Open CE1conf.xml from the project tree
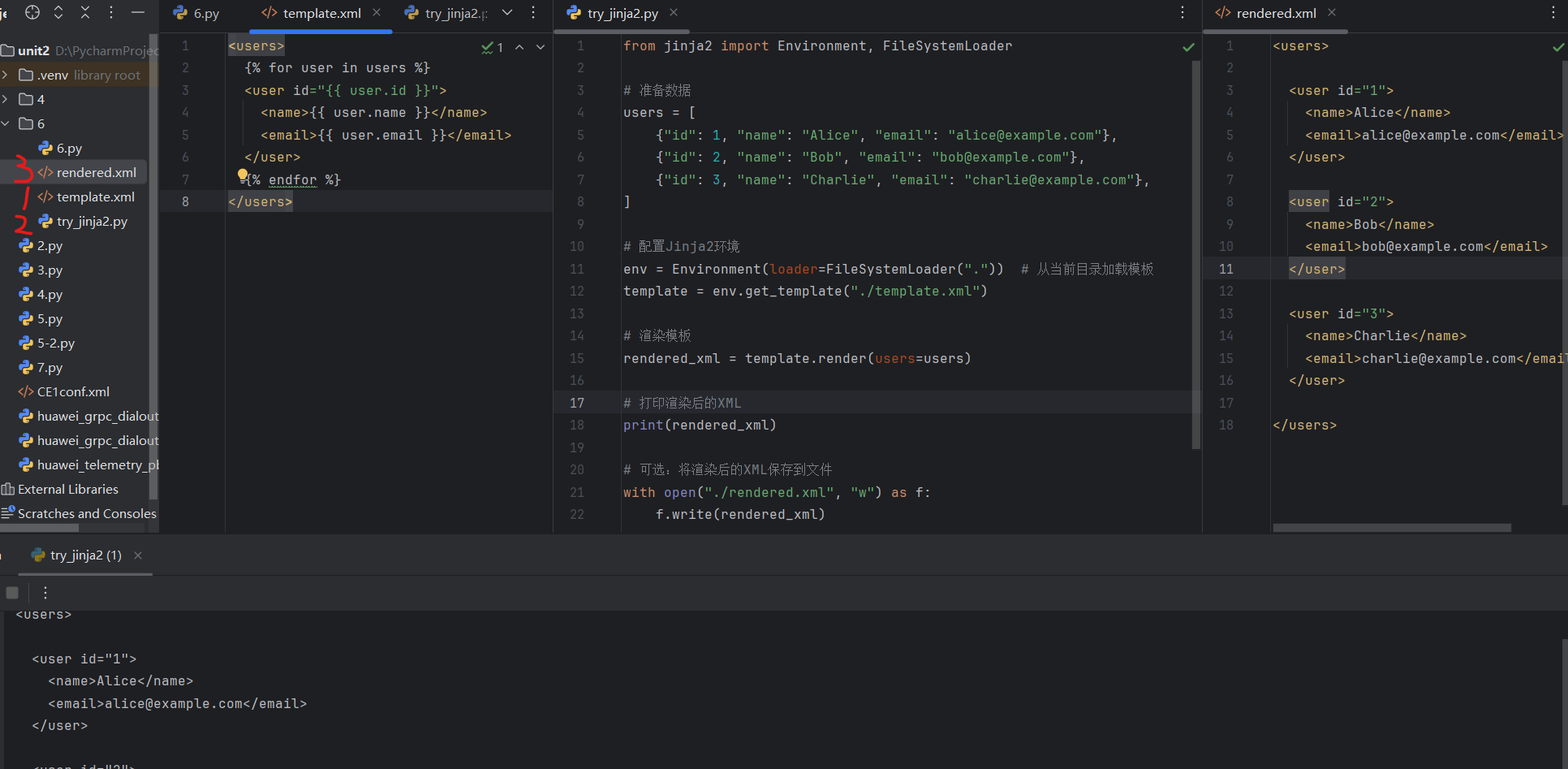 pos(72,391)
